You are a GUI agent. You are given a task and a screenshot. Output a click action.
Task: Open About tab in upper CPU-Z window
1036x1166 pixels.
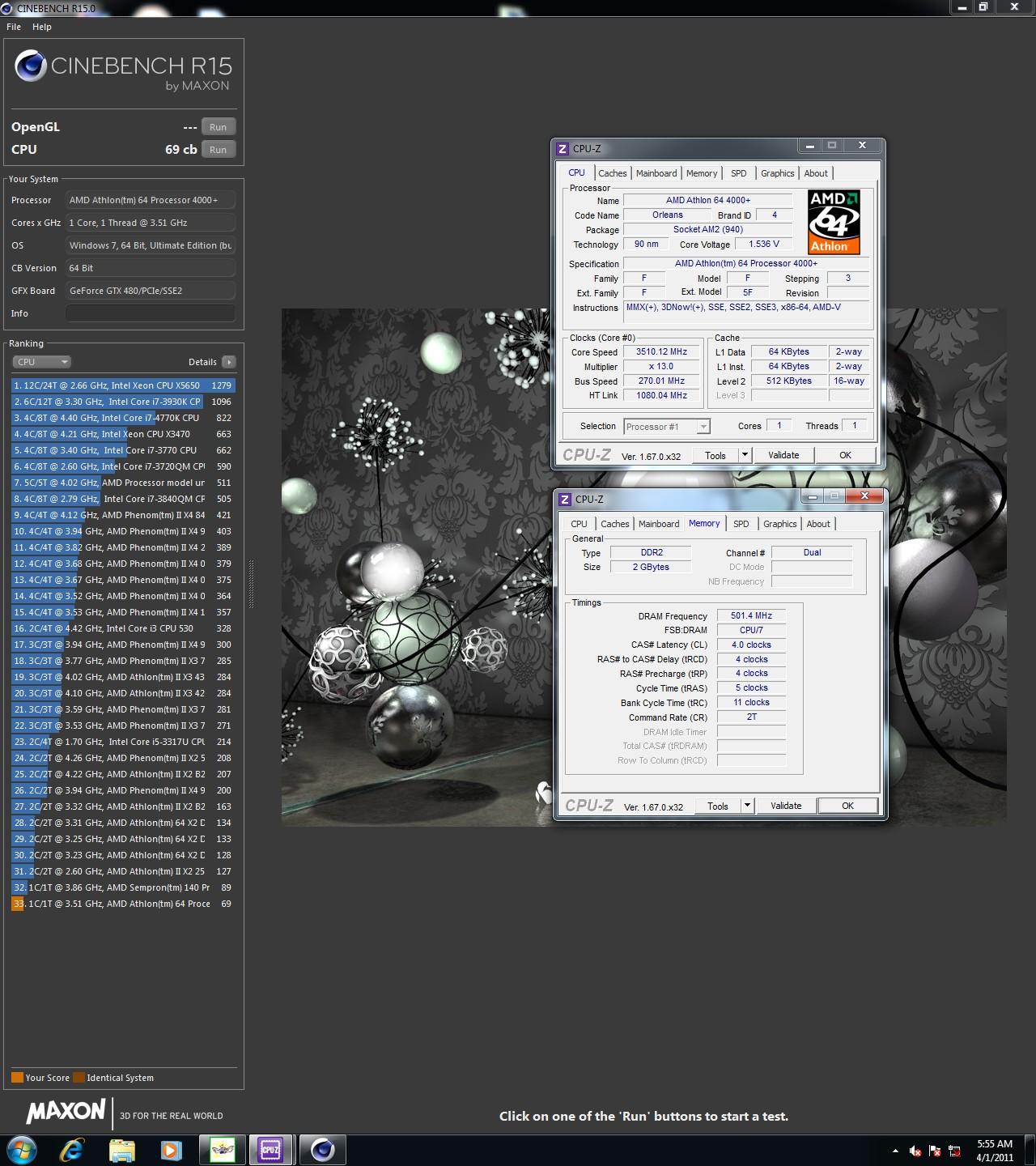click(816, 173)
